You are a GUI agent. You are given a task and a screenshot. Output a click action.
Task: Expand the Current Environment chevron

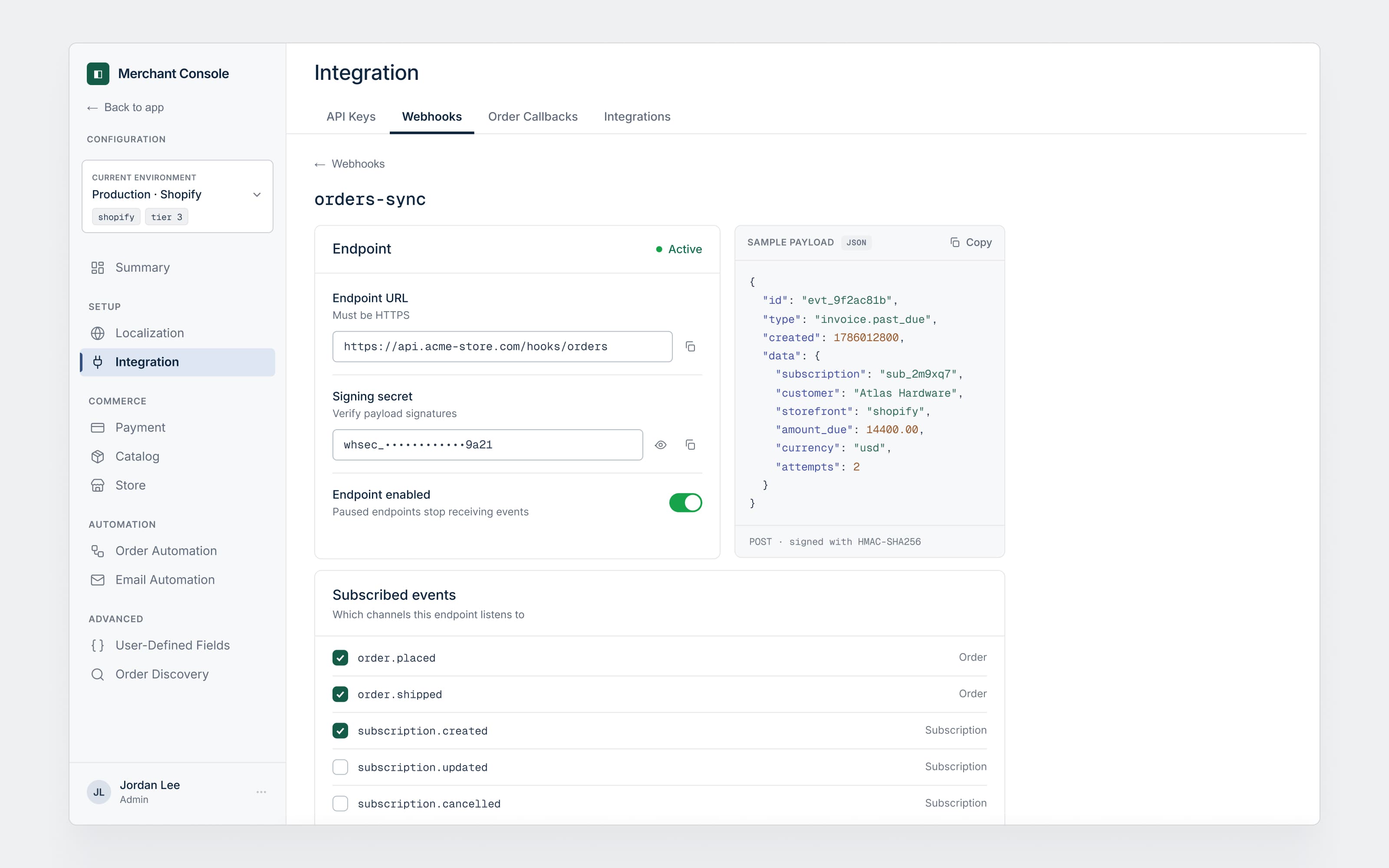pyautogui.click(x=257, y=194)
